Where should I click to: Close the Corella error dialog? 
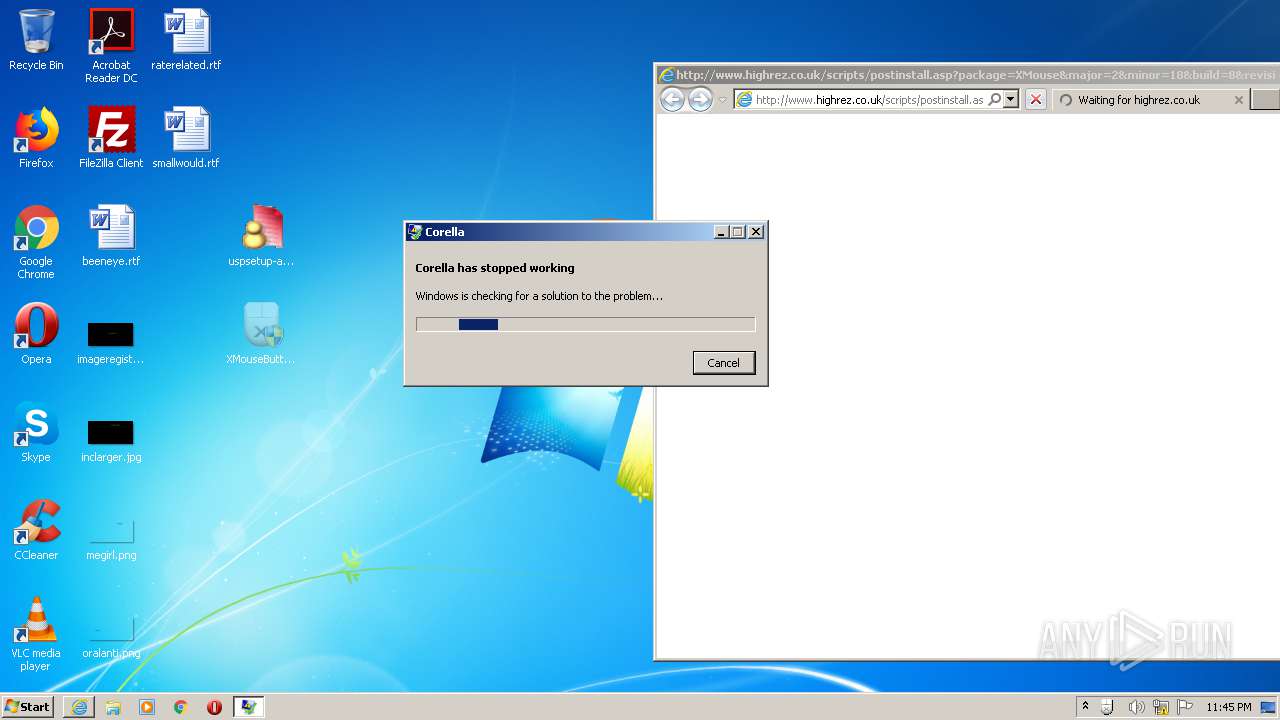(756, 232)
